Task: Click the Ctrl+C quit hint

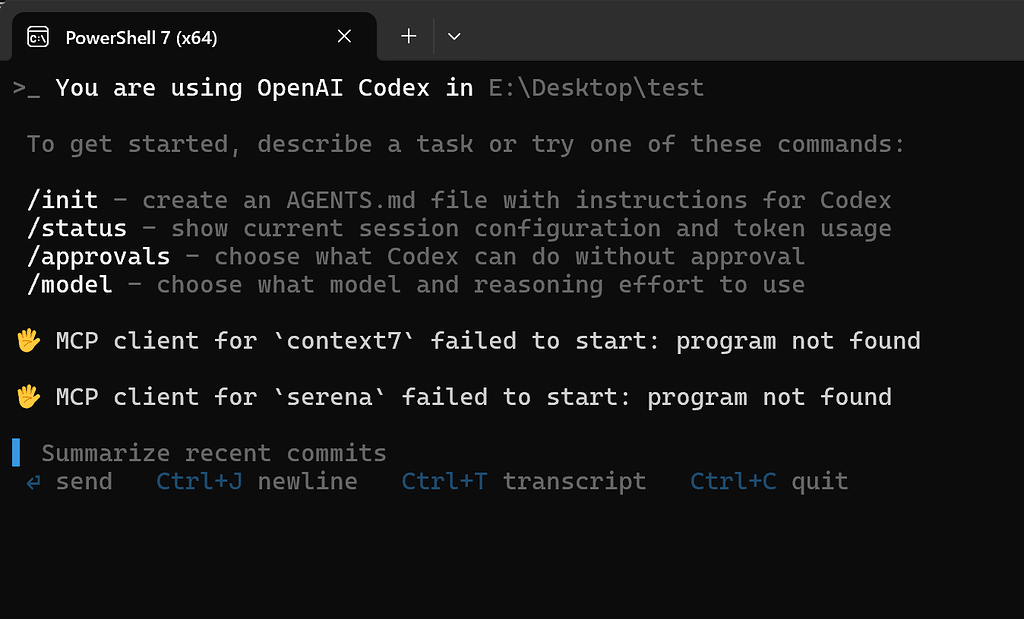Action: pyautogui.click(x=769, y=481)
